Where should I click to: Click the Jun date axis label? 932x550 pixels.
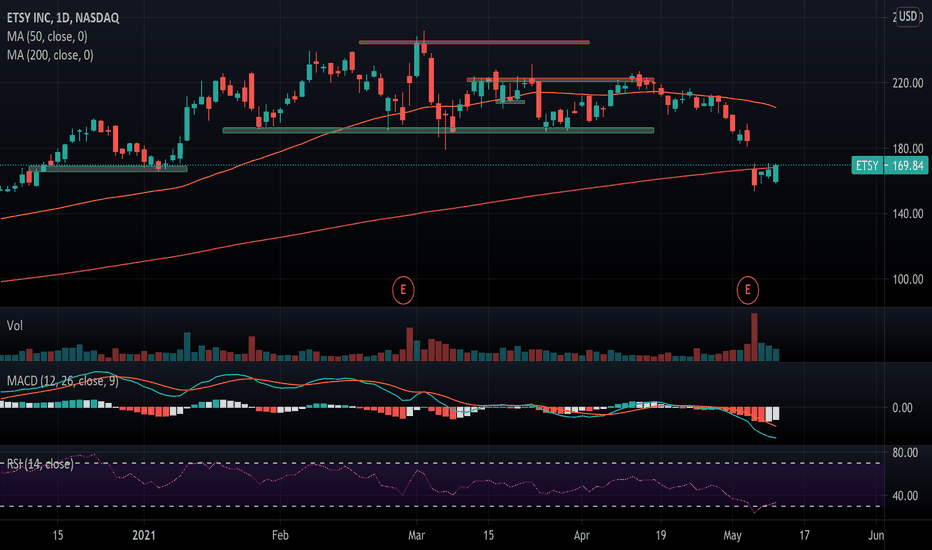pos(876,535)
